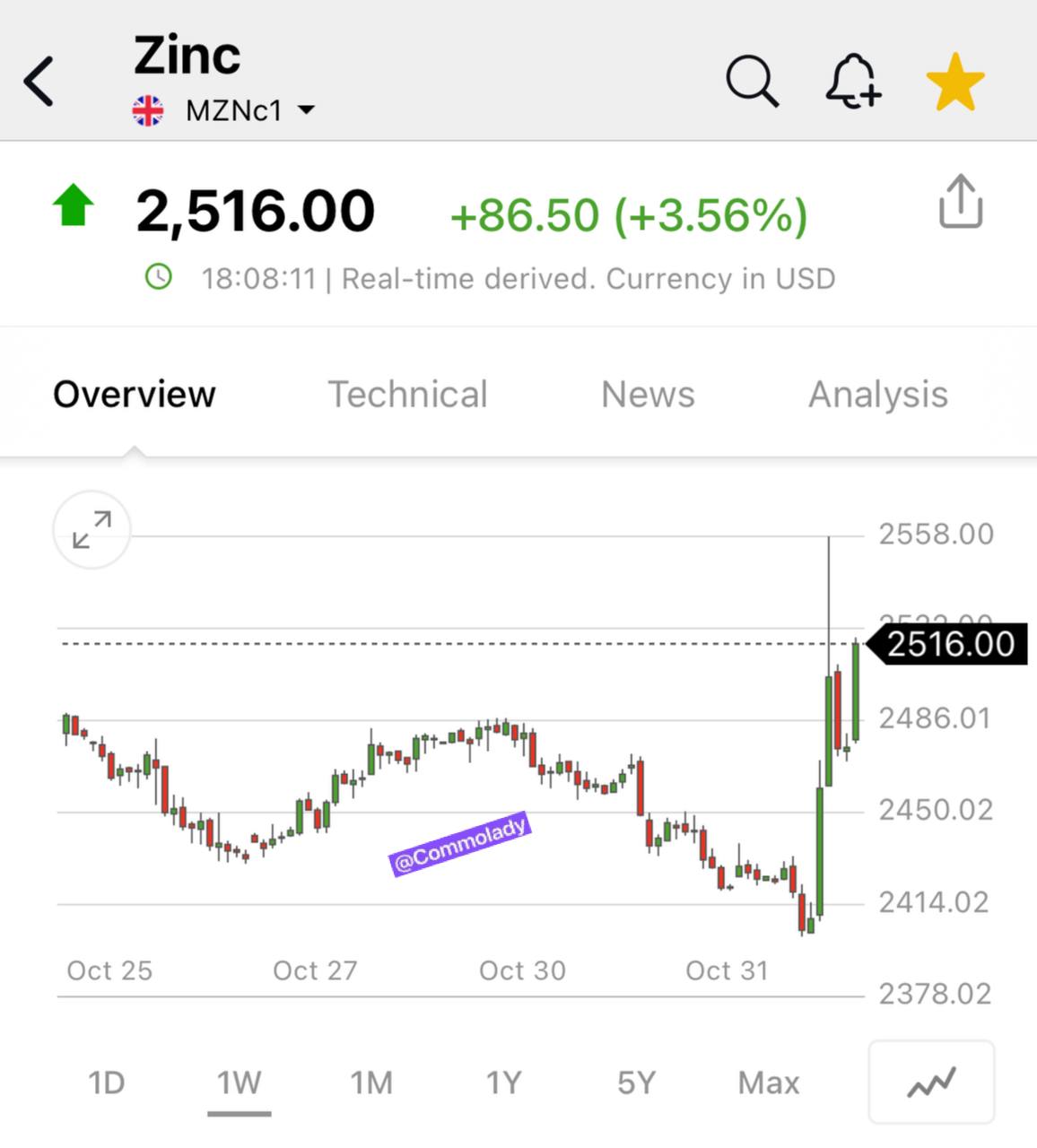Screen dimensions: 1037x1148
Task: Open the search magnifier icon
Action: coord(752,82)
